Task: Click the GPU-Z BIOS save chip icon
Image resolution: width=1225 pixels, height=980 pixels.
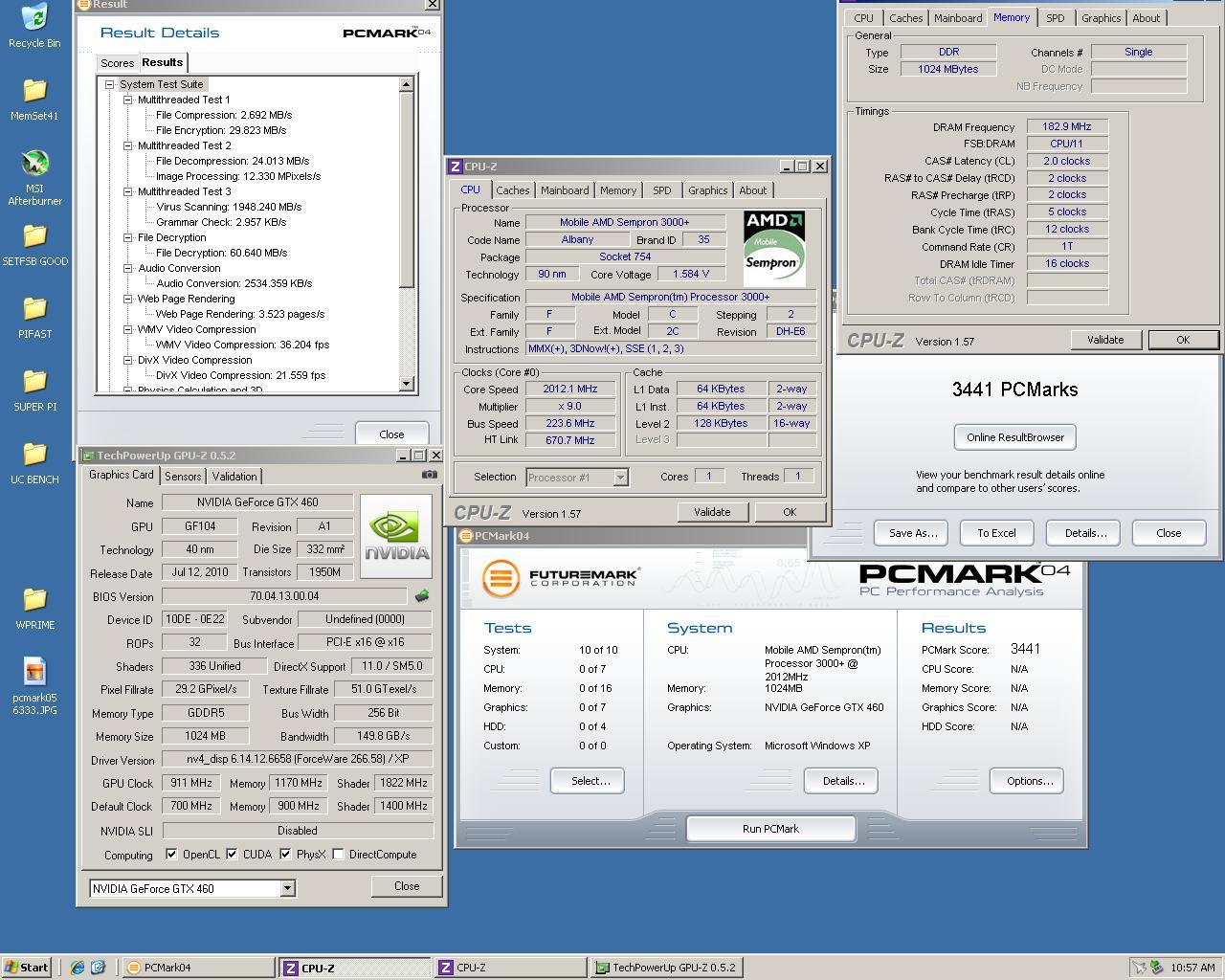Action: (421, 596)
